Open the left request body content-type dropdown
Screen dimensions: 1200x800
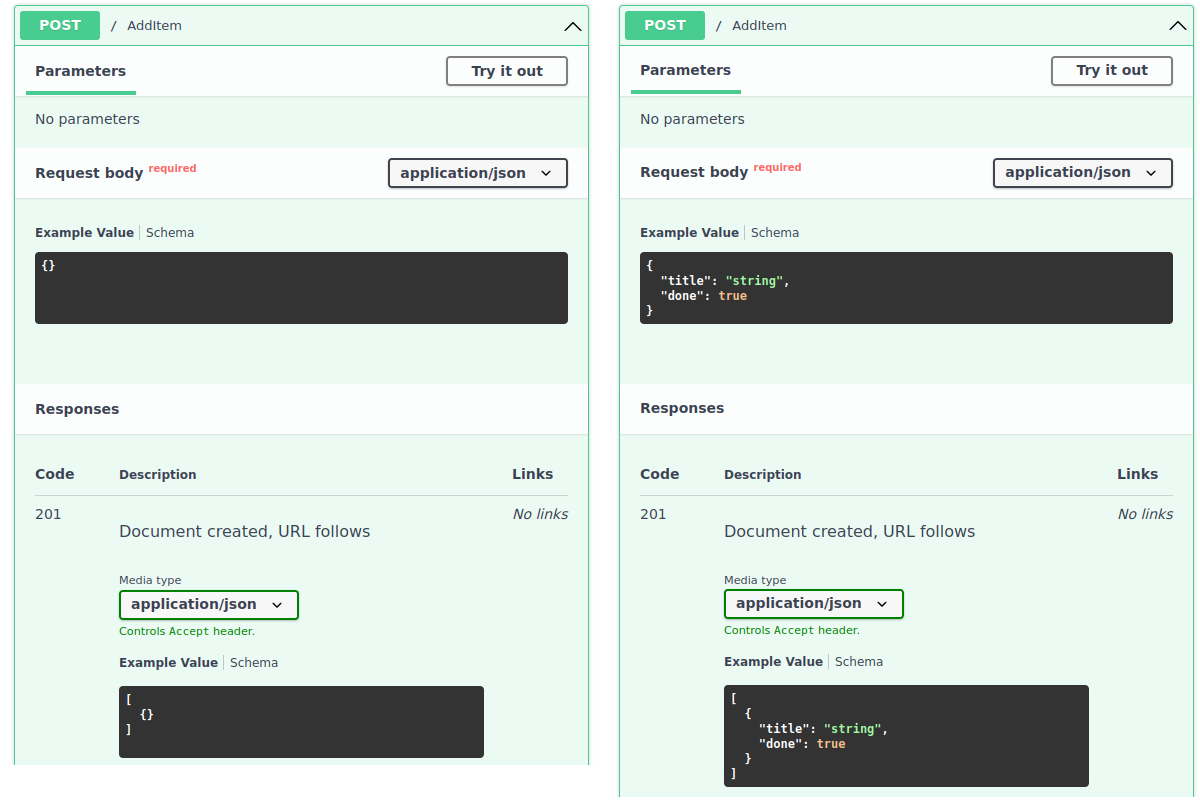(x=477, y=173)
